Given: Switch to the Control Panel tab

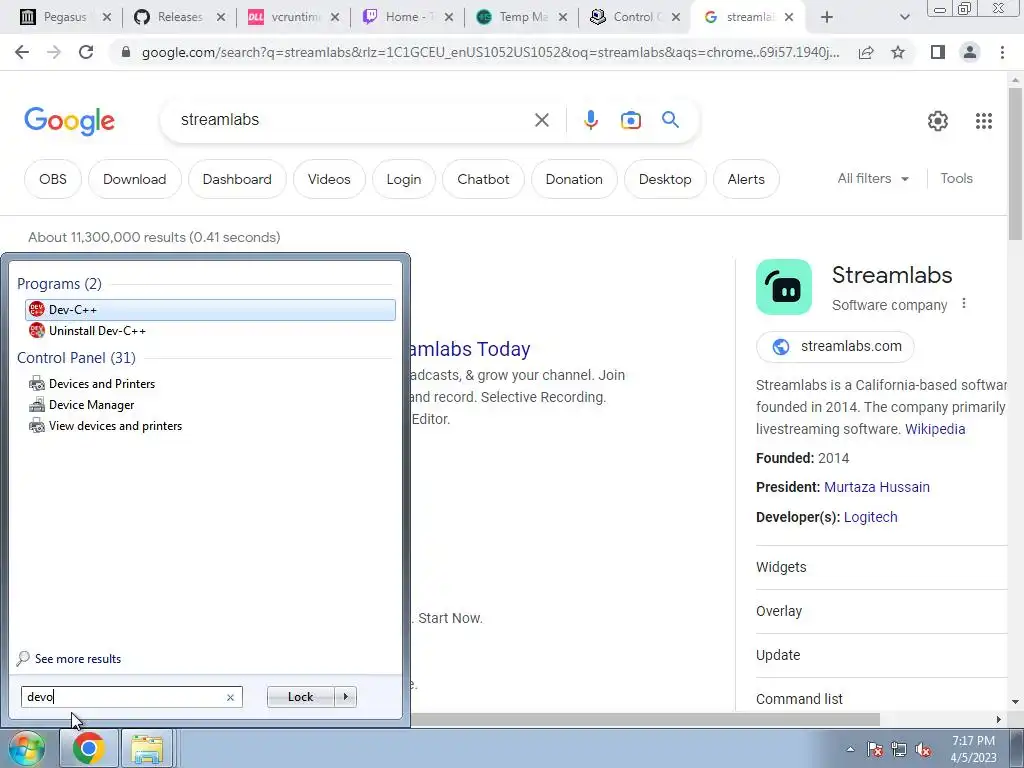Looking at the screenshot, I should coord(635,17).
